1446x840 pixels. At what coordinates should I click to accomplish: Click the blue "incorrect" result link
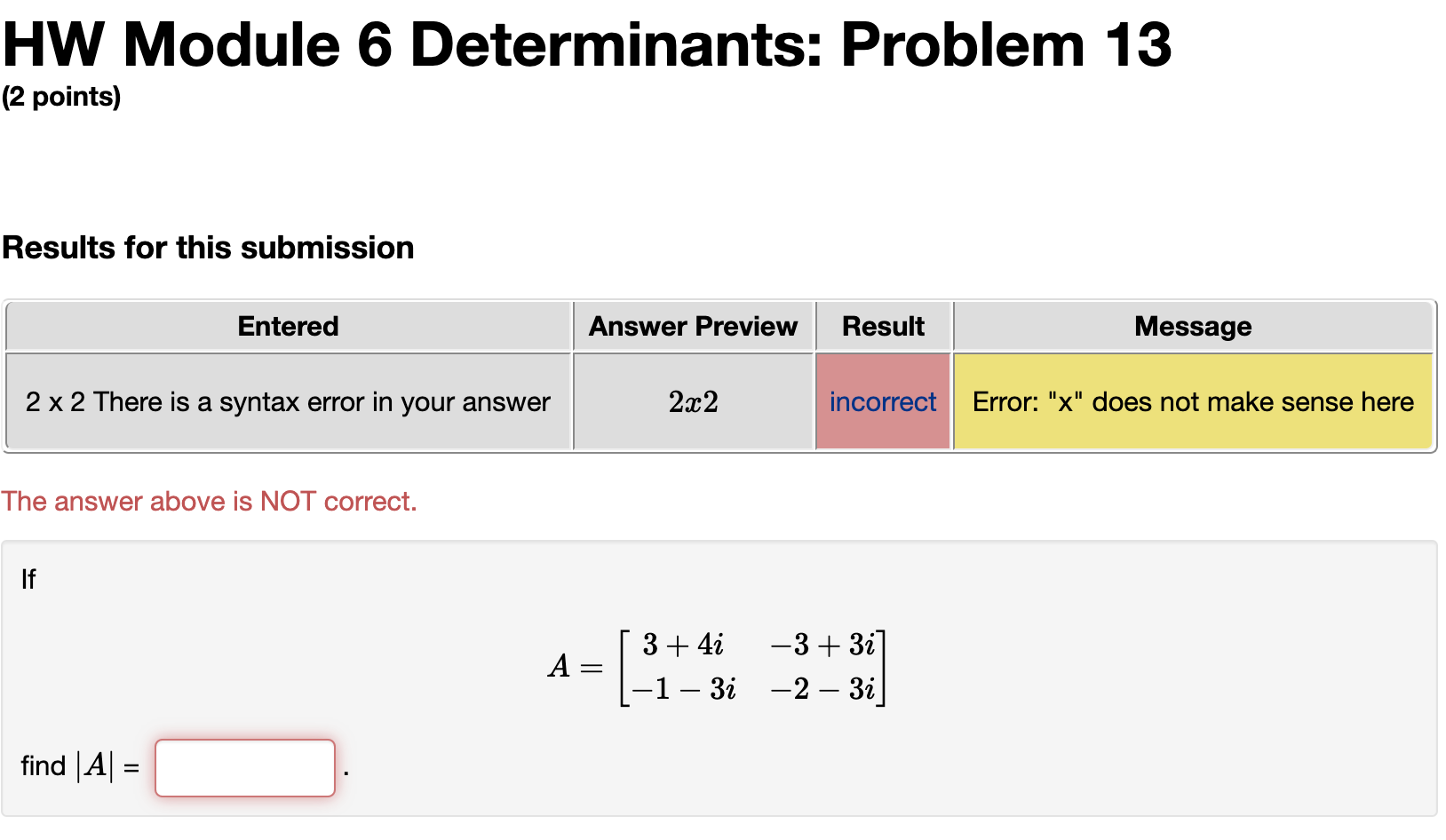click(x=882, y=401)
